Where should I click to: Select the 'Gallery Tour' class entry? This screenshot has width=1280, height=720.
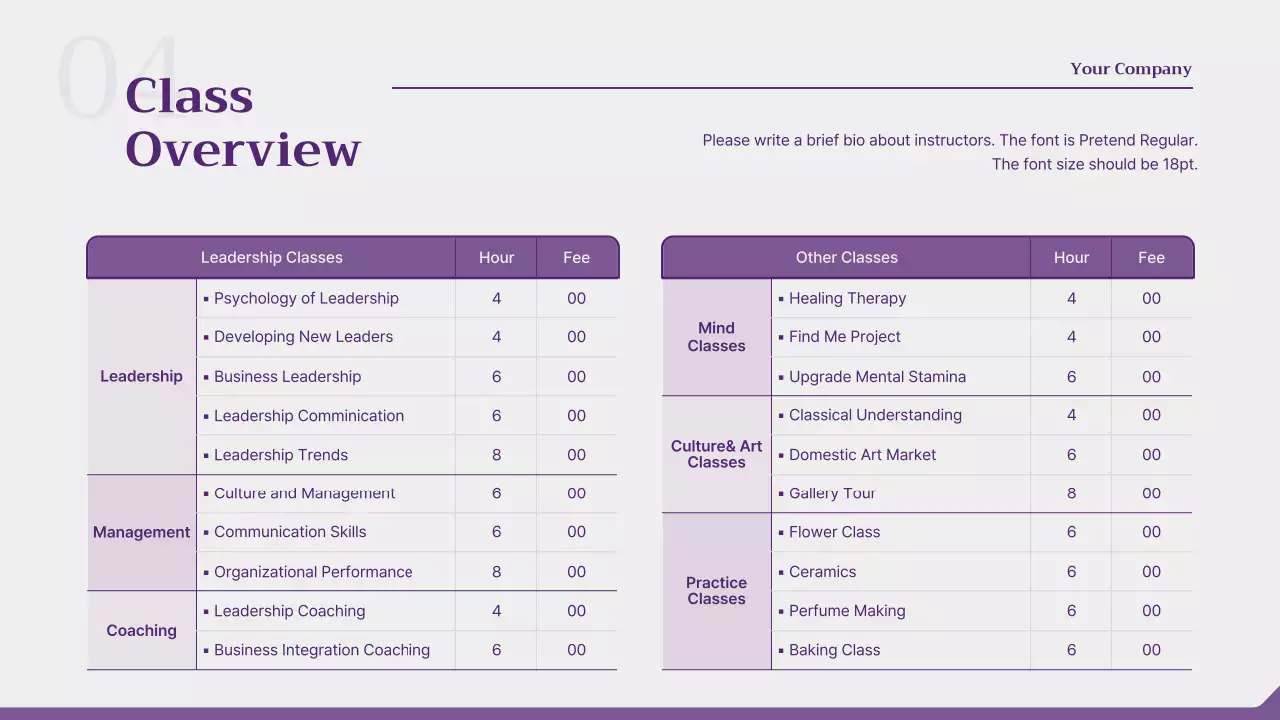pos(832,493)
